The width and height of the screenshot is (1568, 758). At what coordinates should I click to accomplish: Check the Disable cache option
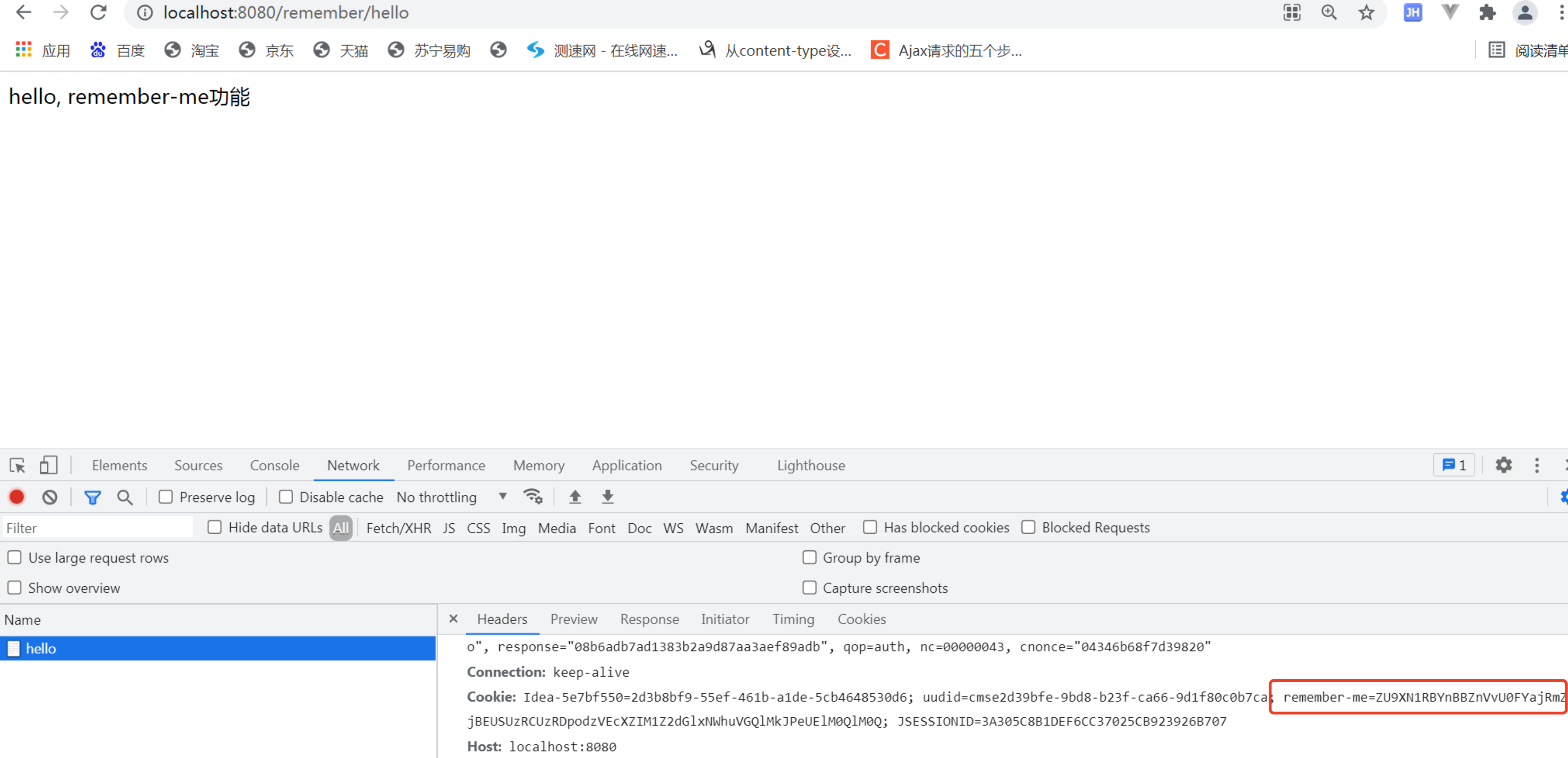[286, 497]
